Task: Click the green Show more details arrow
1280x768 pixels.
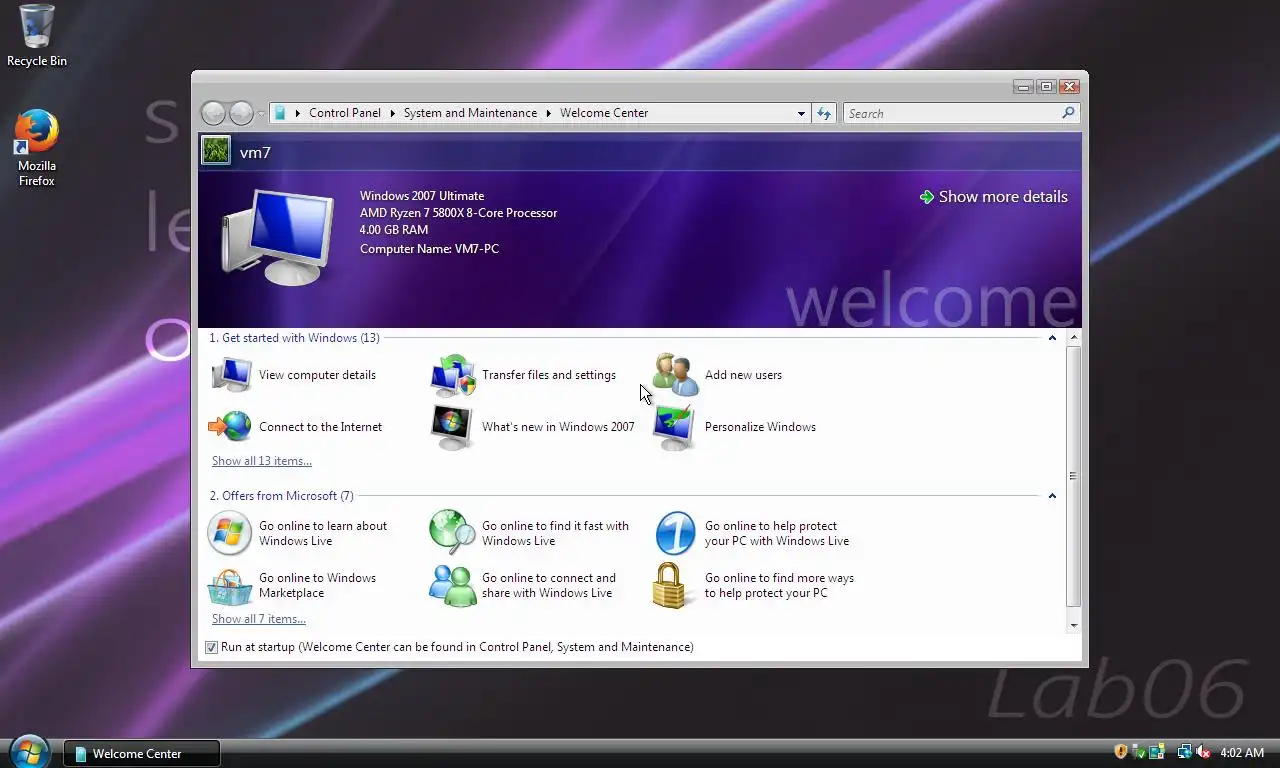Action: pos(927,197)
